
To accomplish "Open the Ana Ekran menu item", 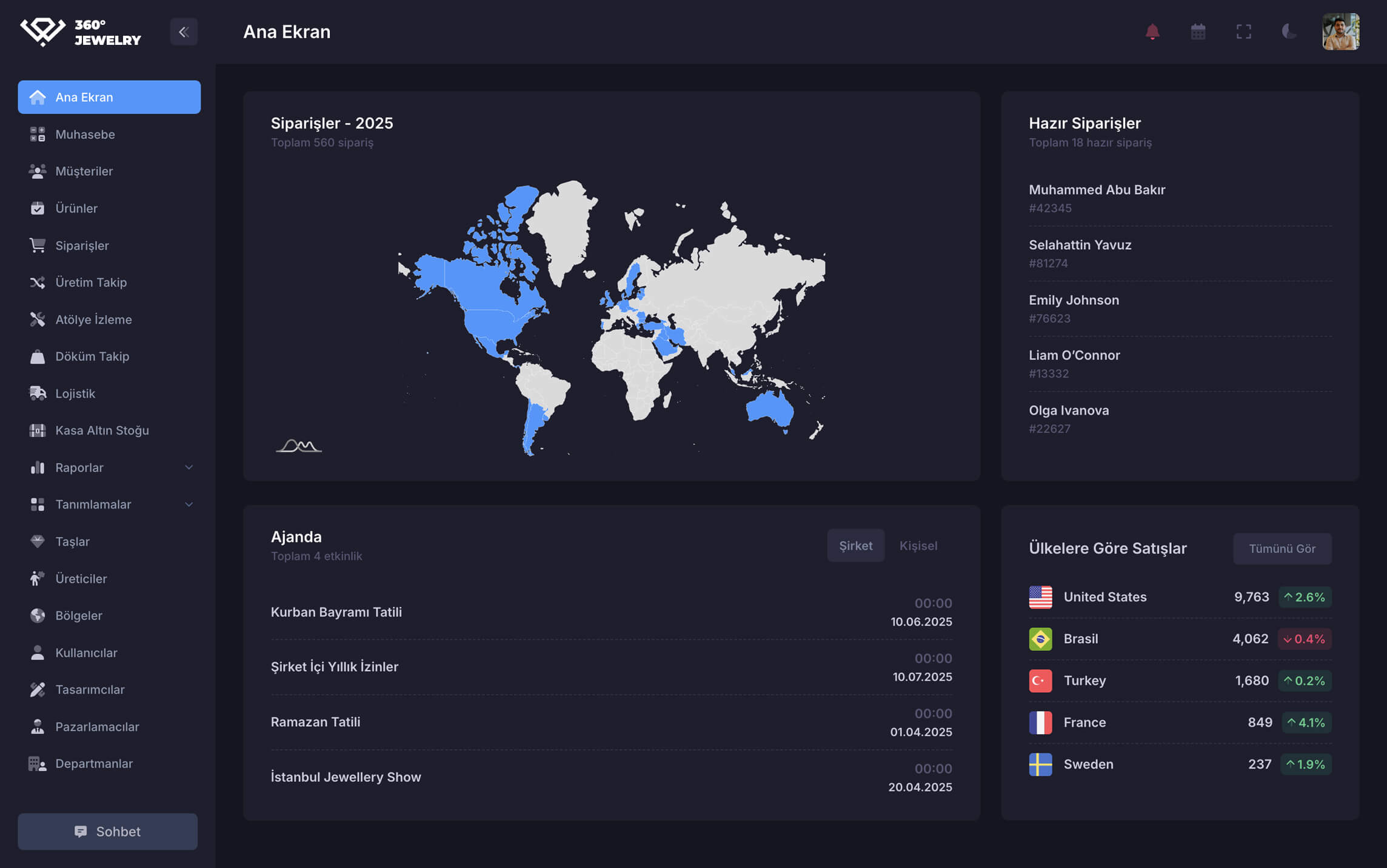I will [83, 96].
